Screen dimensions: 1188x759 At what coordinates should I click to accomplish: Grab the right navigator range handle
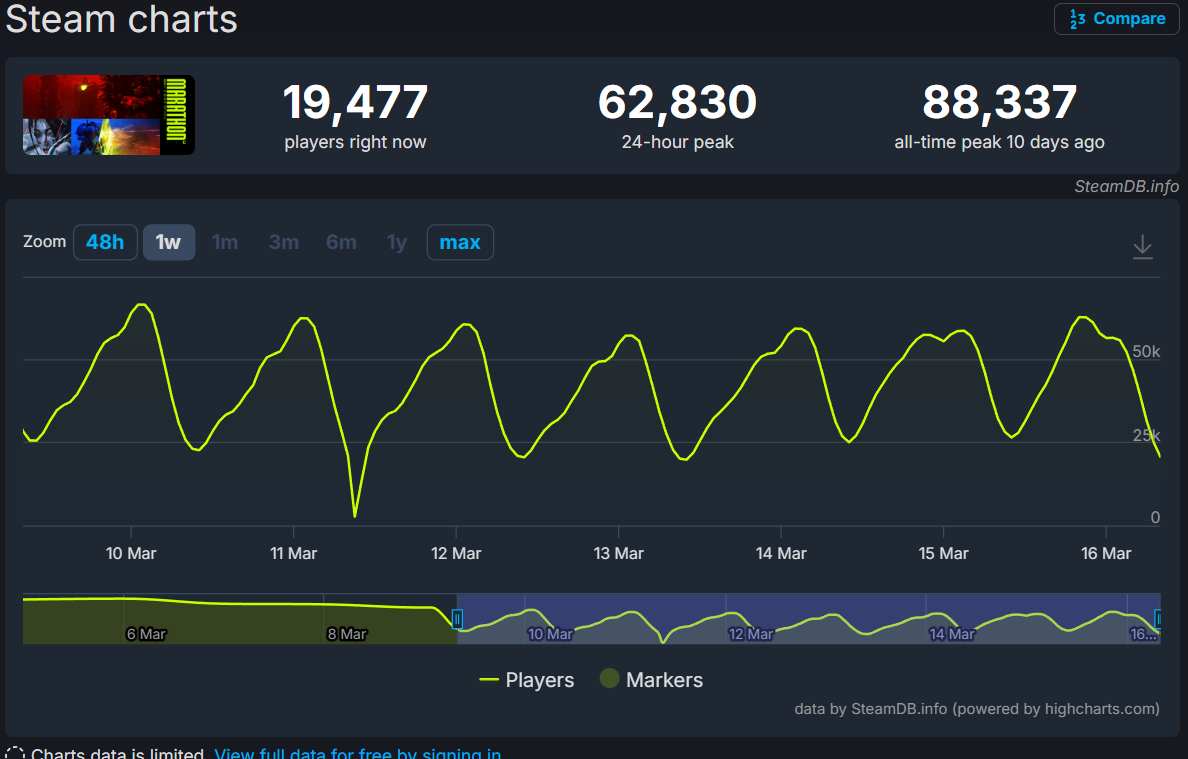1158,619
